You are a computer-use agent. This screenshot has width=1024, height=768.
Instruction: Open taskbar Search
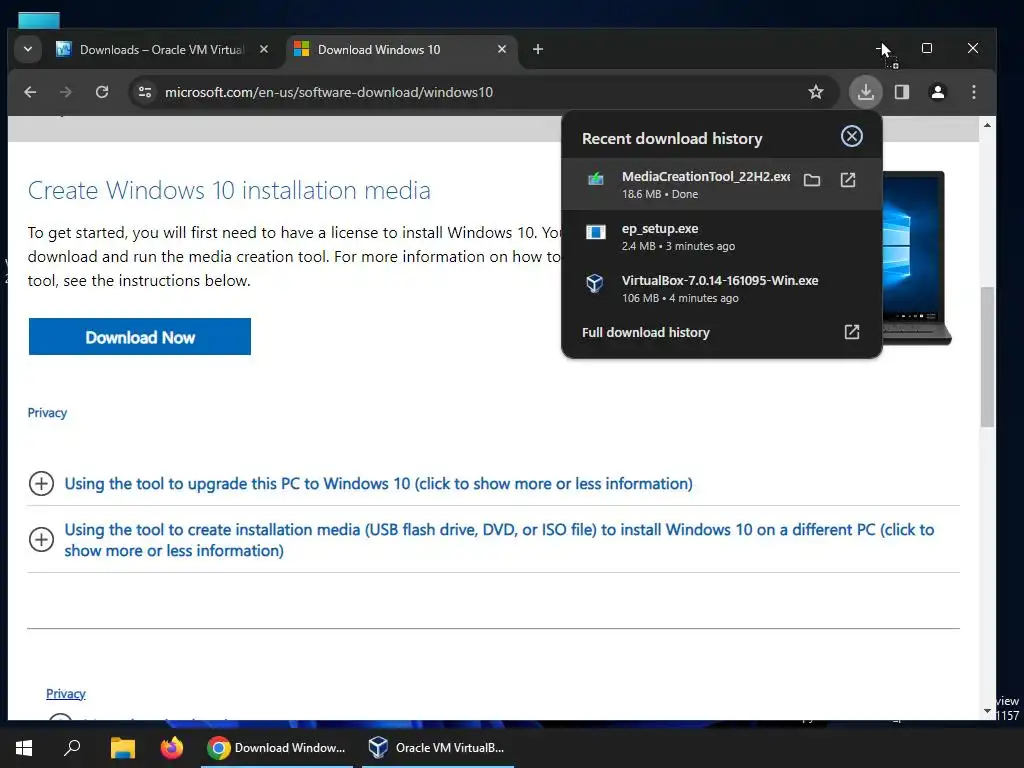(72, 748)
